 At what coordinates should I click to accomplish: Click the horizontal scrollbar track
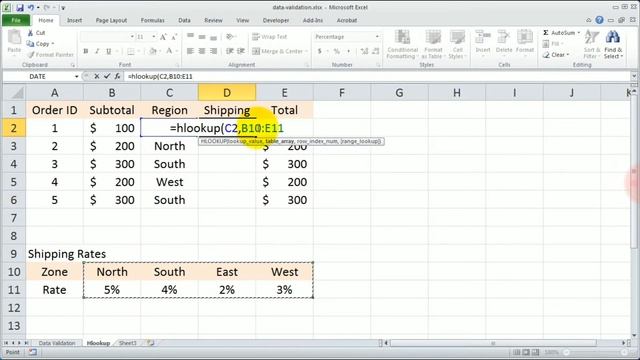pyautogui.click(x=505, y=343)
